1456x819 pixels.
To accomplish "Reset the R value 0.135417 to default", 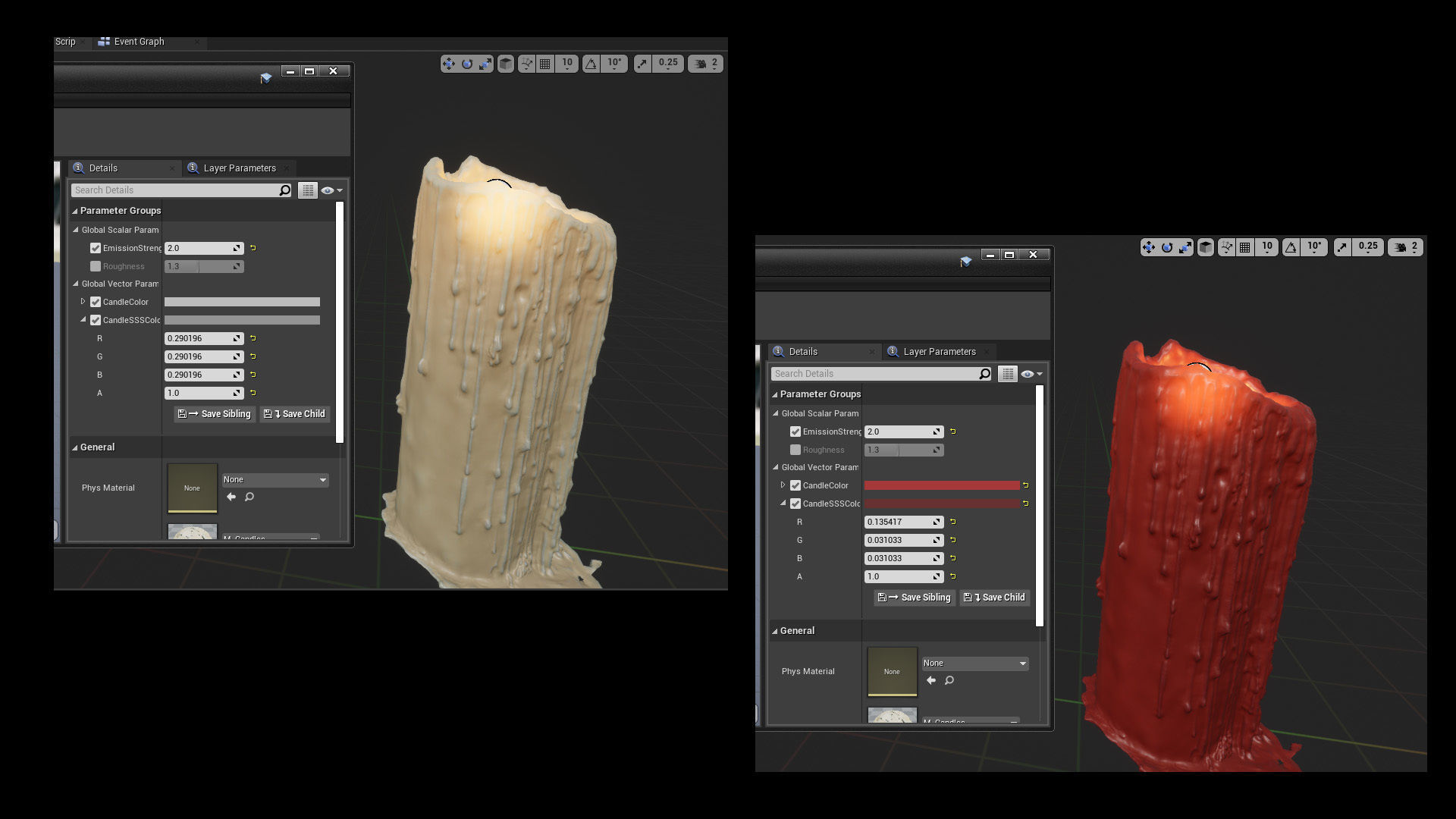I will click(x=953, y=522).
